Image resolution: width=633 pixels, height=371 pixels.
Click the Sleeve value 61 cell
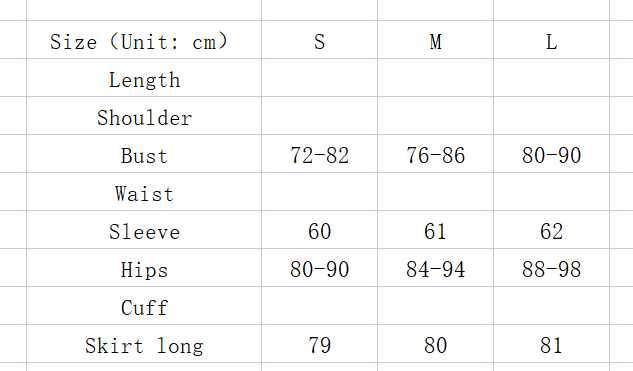[x=435, y=229]
